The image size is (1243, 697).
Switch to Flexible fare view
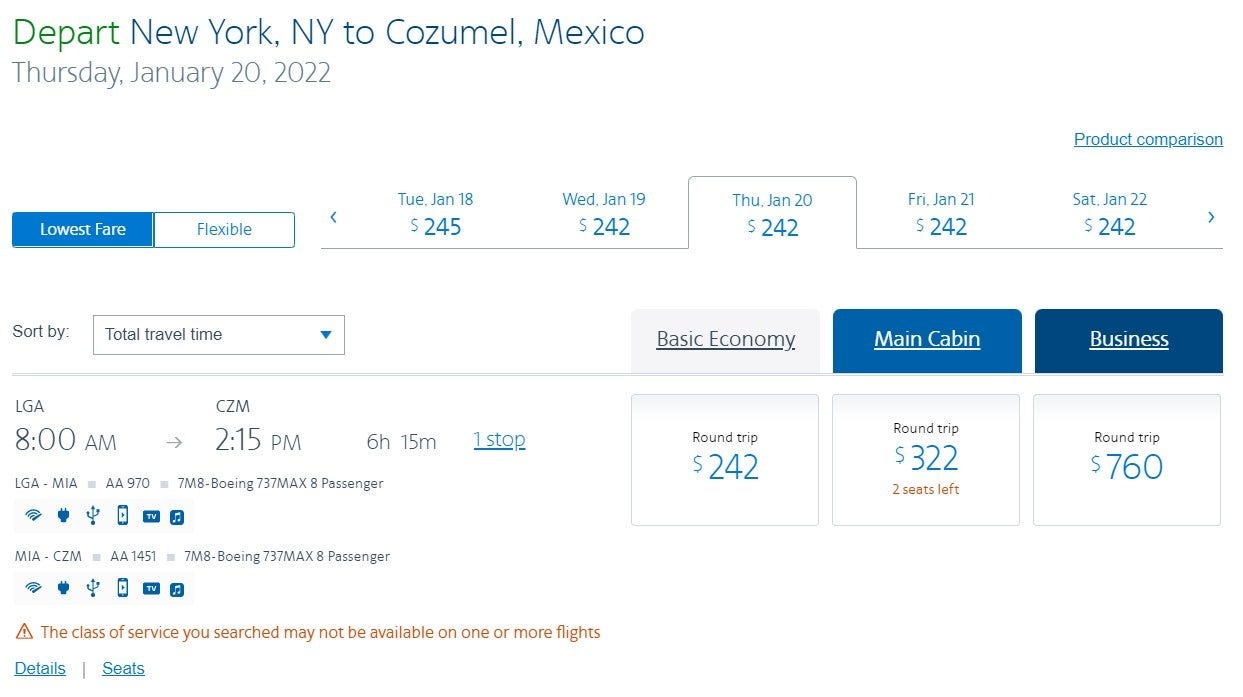coord(224,229)
